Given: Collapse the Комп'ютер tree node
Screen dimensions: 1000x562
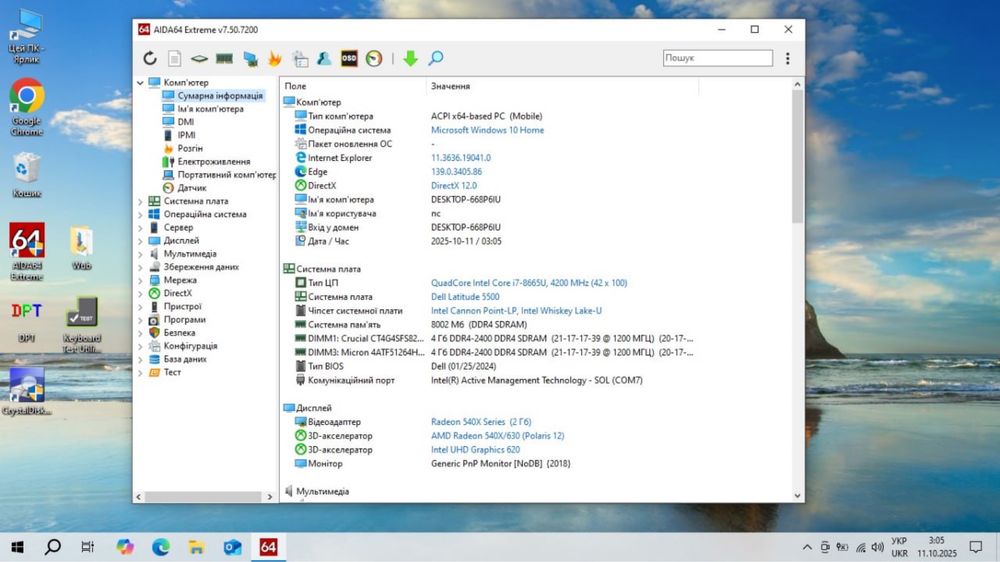Looking at the screenshot, I should pyautogui.click(x=140, y=82).
